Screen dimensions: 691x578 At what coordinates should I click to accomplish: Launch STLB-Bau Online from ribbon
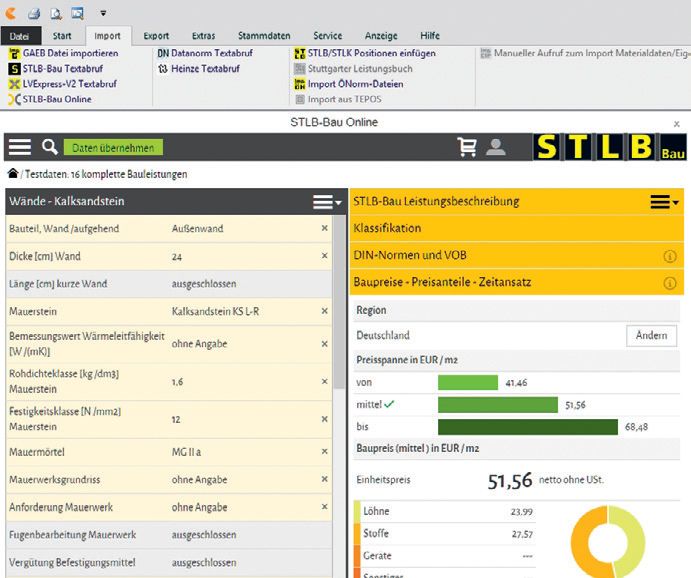tap(50, 99)
